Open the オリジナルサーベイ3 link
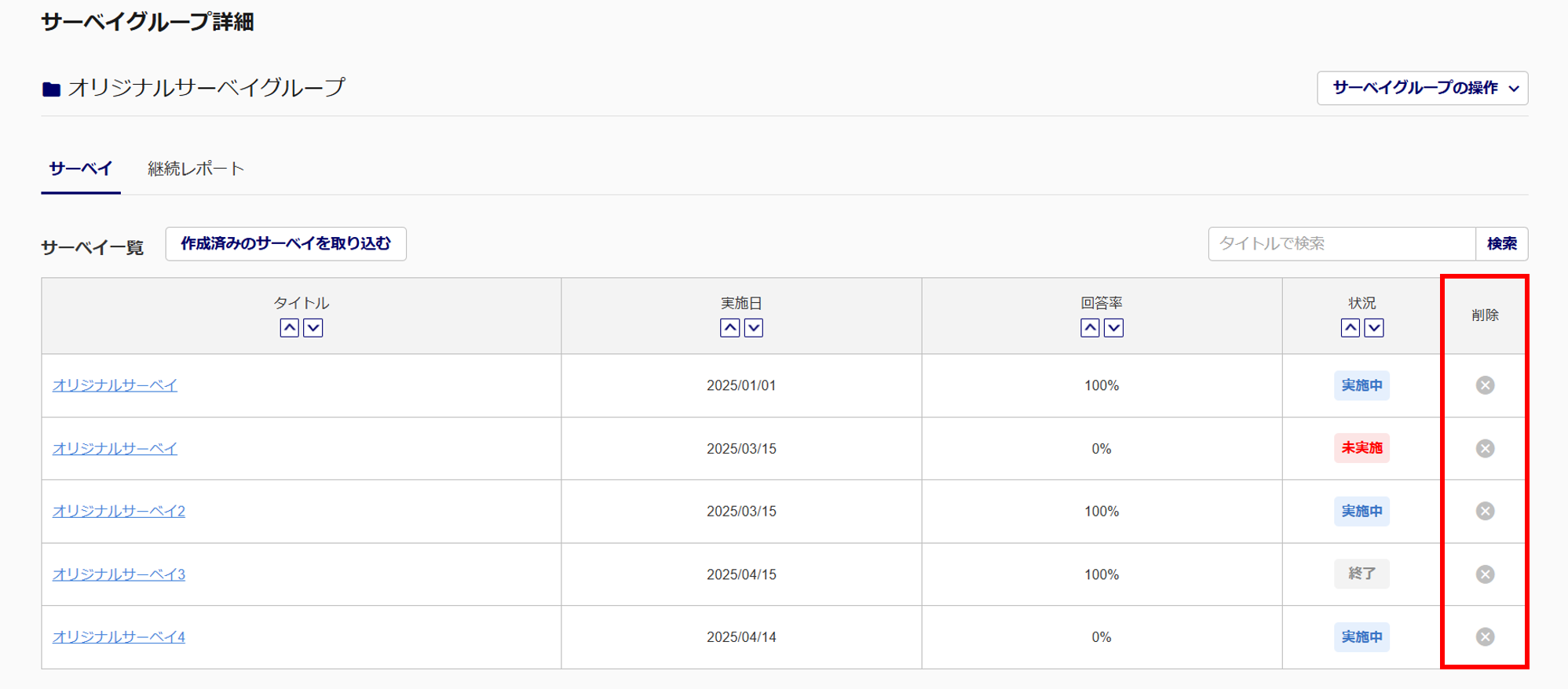The width and height of the screenshot is (1568, 689). click(x=119, y=574)
